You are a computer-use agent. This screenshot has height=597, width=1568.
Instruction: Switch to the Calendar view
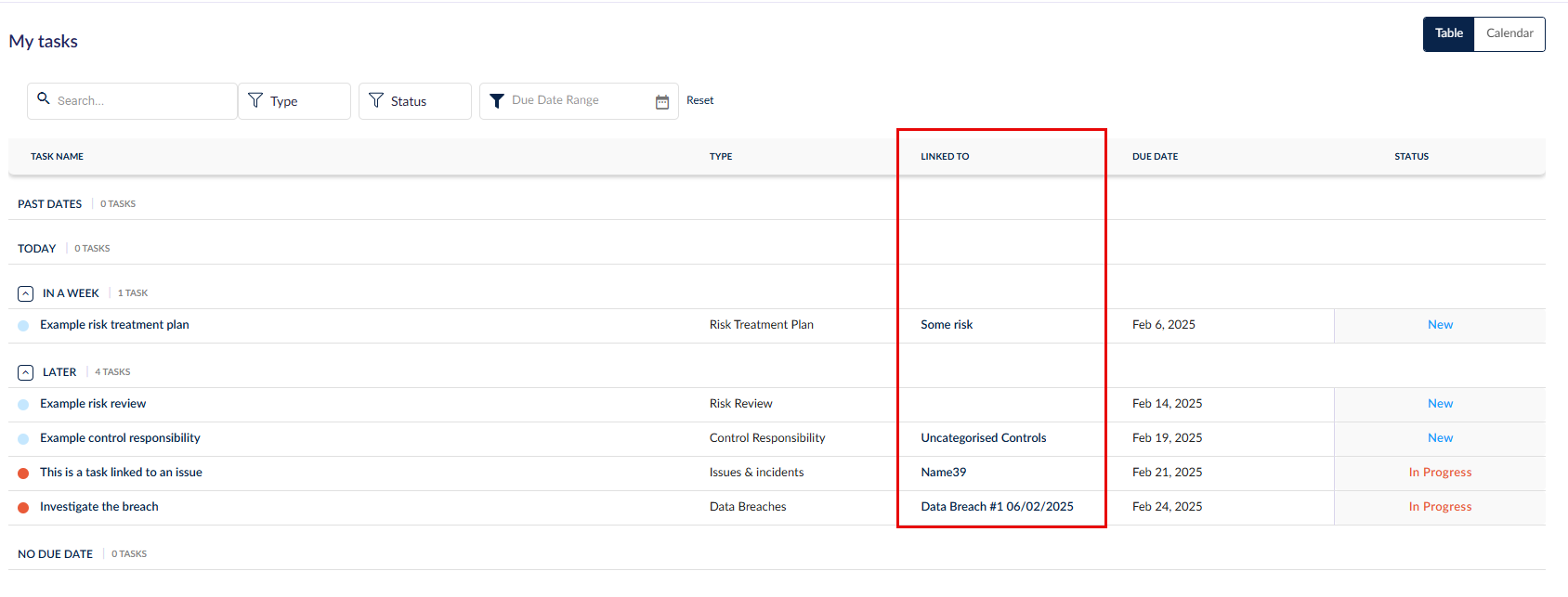pos(1509,33)
